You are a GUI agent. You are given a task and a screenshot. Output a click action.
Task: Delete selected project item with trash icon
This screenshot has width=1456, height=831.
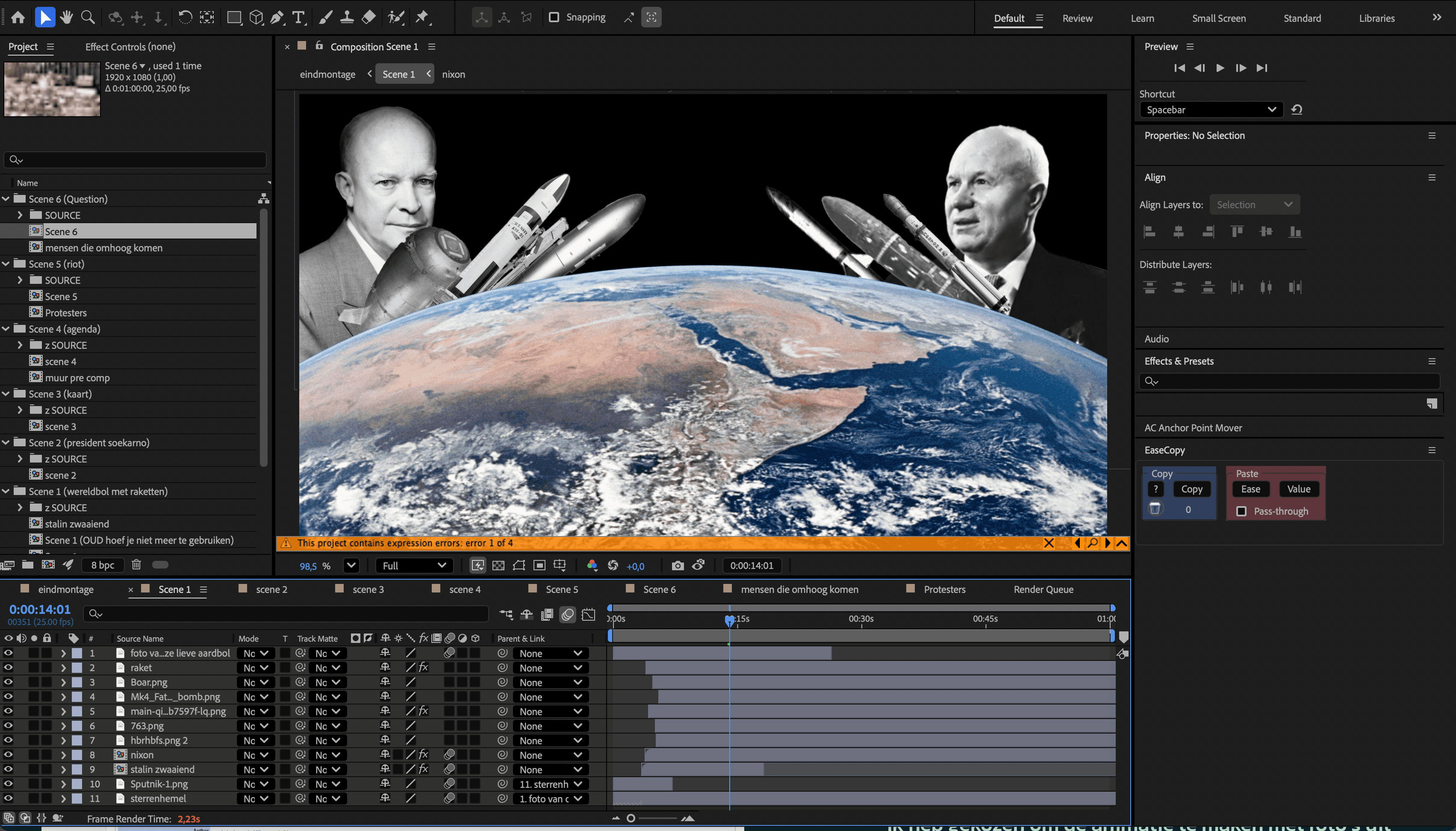[x=136, y=564]
